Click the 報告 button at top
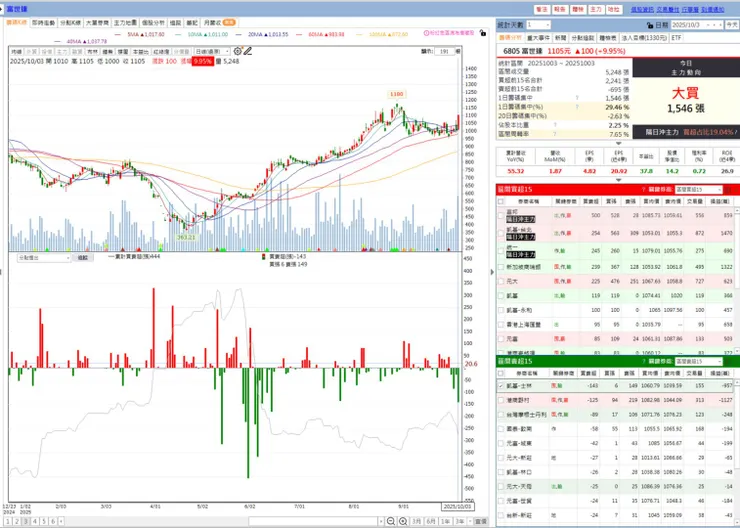 pyautogui.click(x=560, y=9)
